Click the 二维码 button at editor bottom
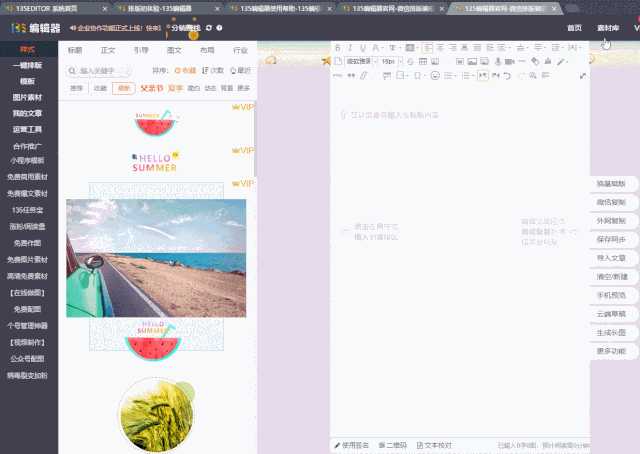 (x=393, y=445)
